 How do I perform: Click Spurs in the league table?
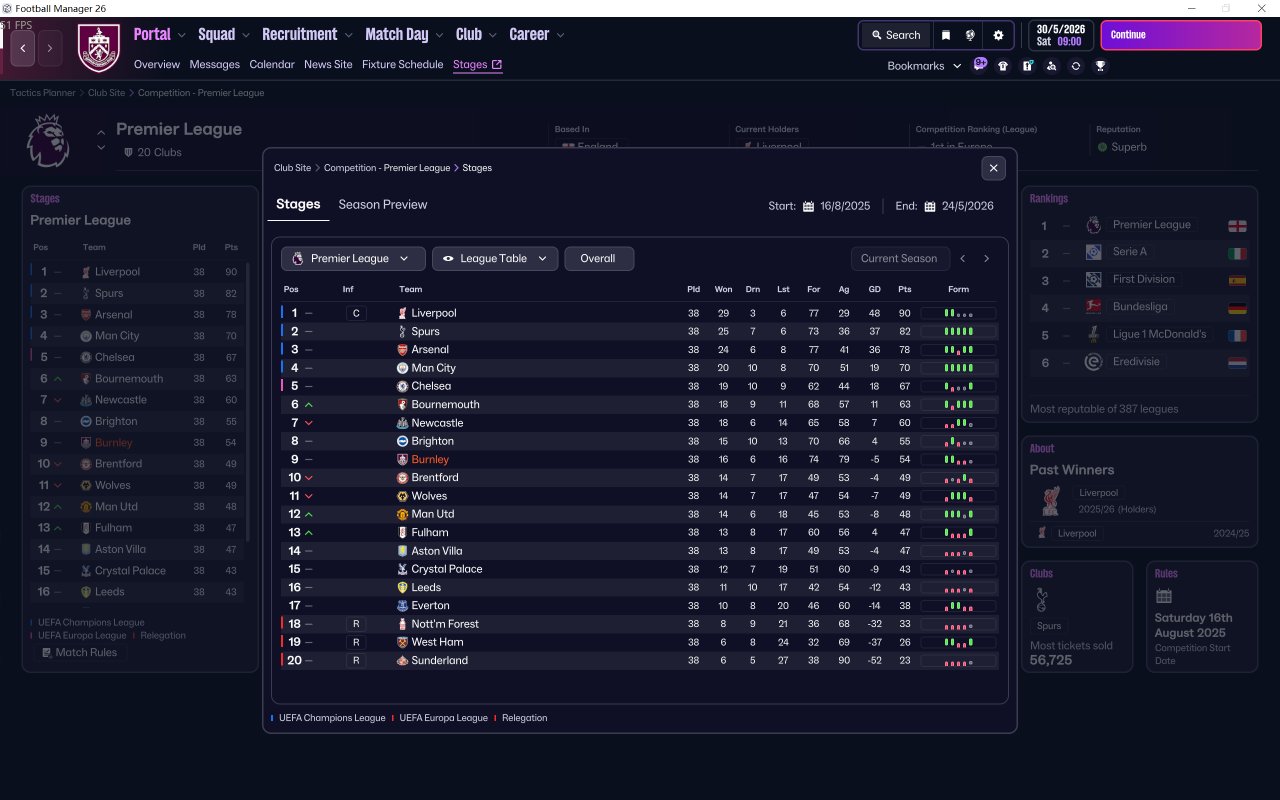[425, 332]
